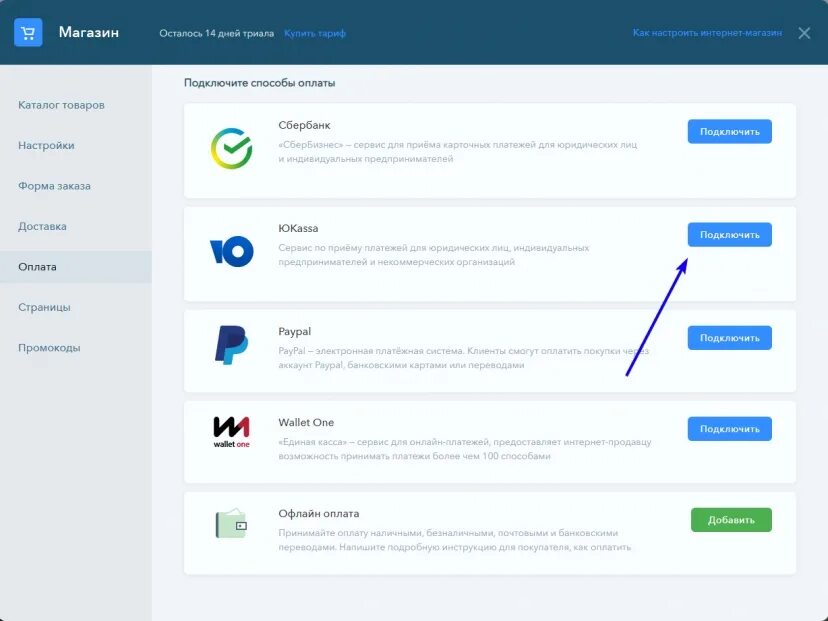This screenshot has width=828, height=621.
Task: Click the «СберБизнес» description text
Action: [458, 152]
